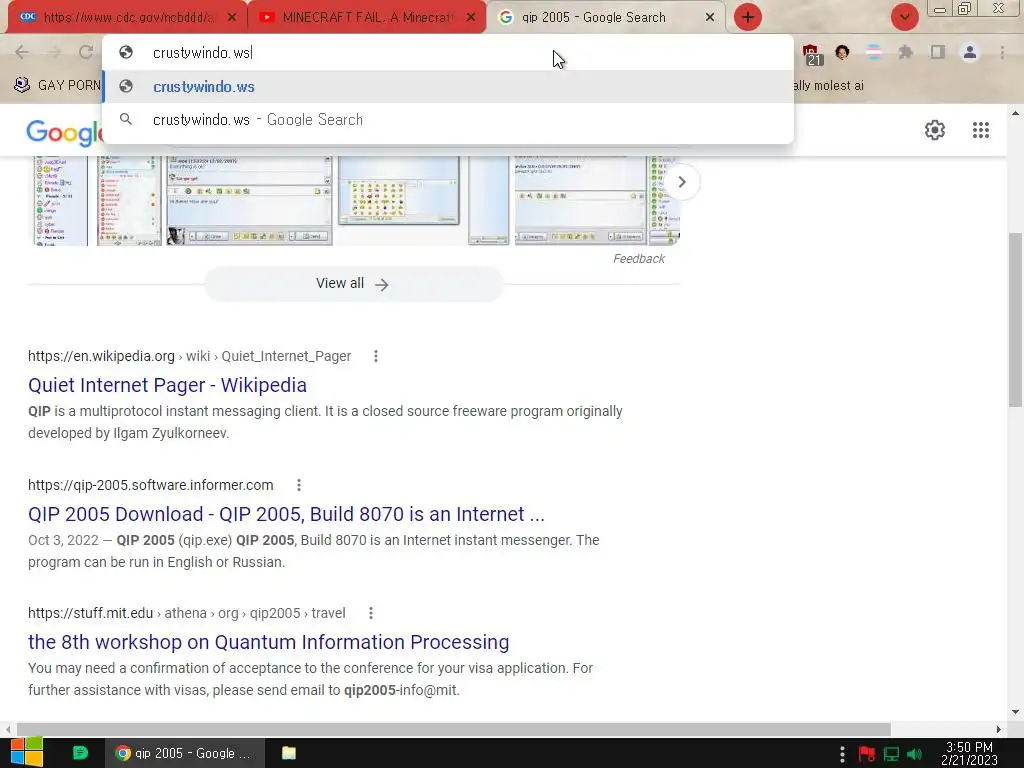Open the Google apps grid

(x=980, y=130)
